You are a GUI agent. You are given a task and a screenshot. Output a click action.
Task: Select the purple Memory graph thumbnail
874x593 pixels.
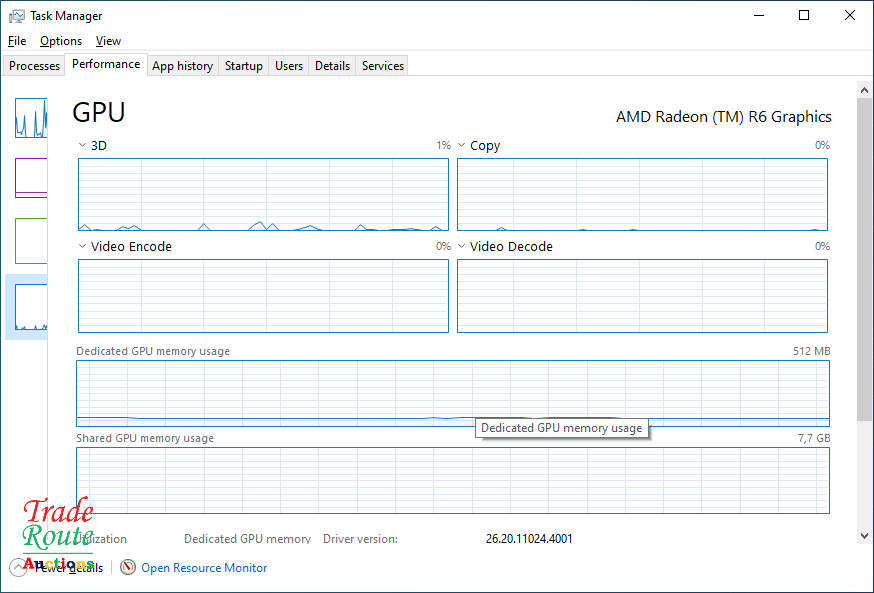point(31,178)
